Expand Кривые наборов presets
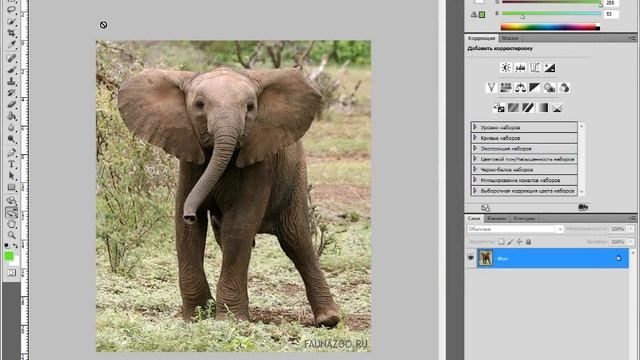The height and width of the screenshot is (360, 640). tap(475, 138)
